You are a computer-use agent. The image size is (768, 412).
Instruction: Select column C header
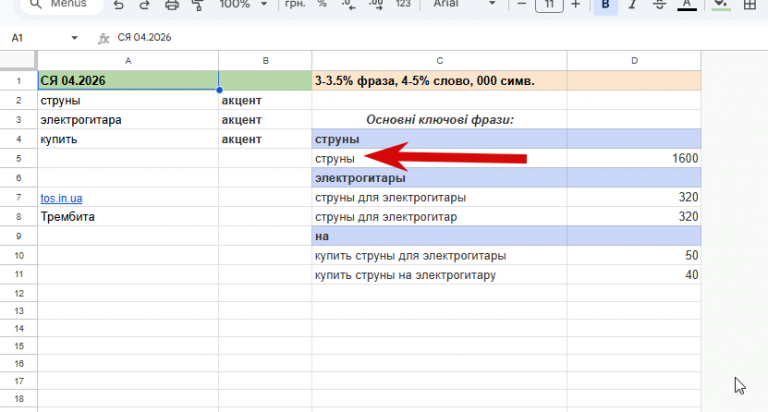coord(439,61)
